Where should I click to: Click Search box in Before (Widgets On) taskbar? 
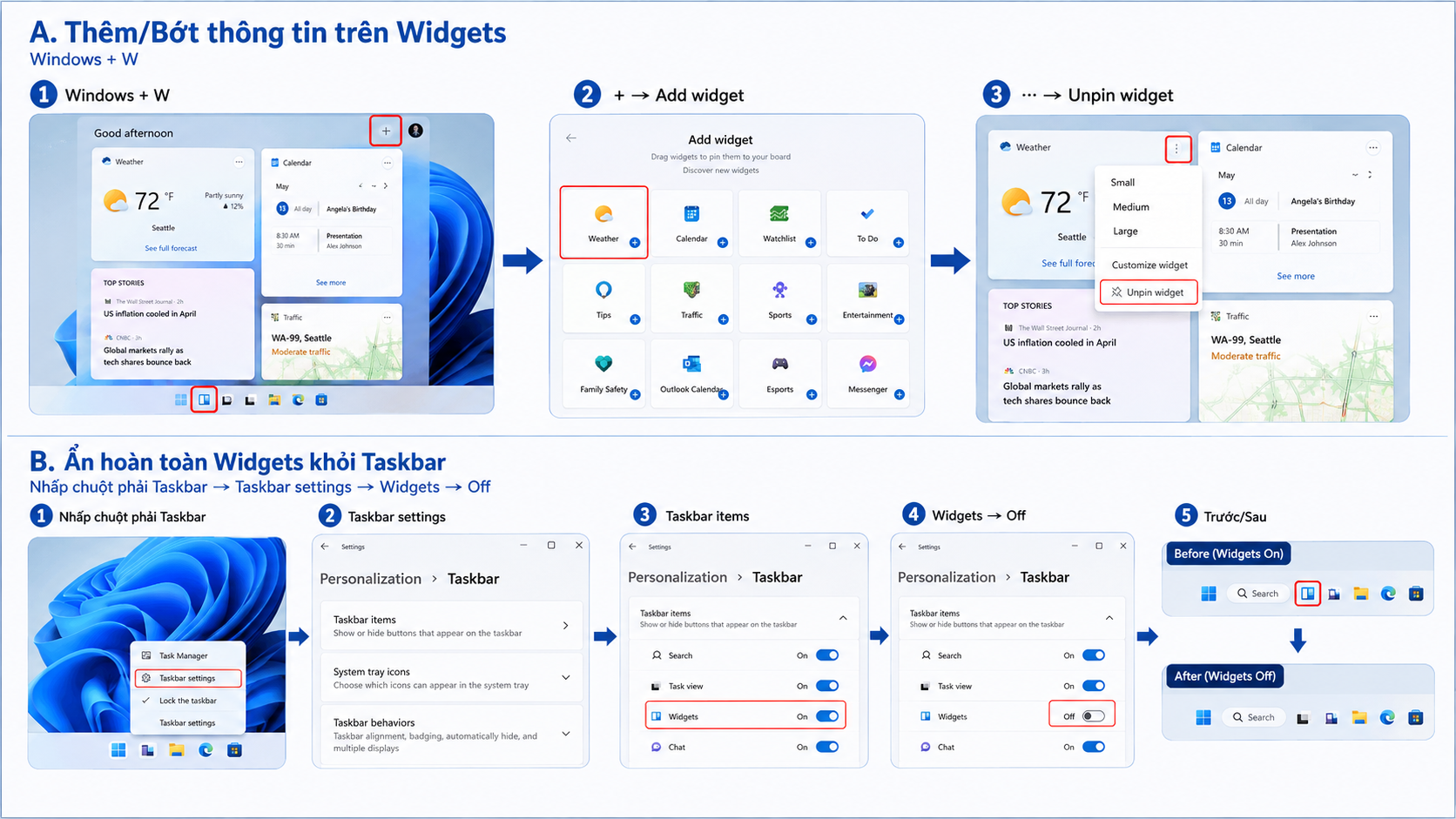click(x=1257, y=594)
